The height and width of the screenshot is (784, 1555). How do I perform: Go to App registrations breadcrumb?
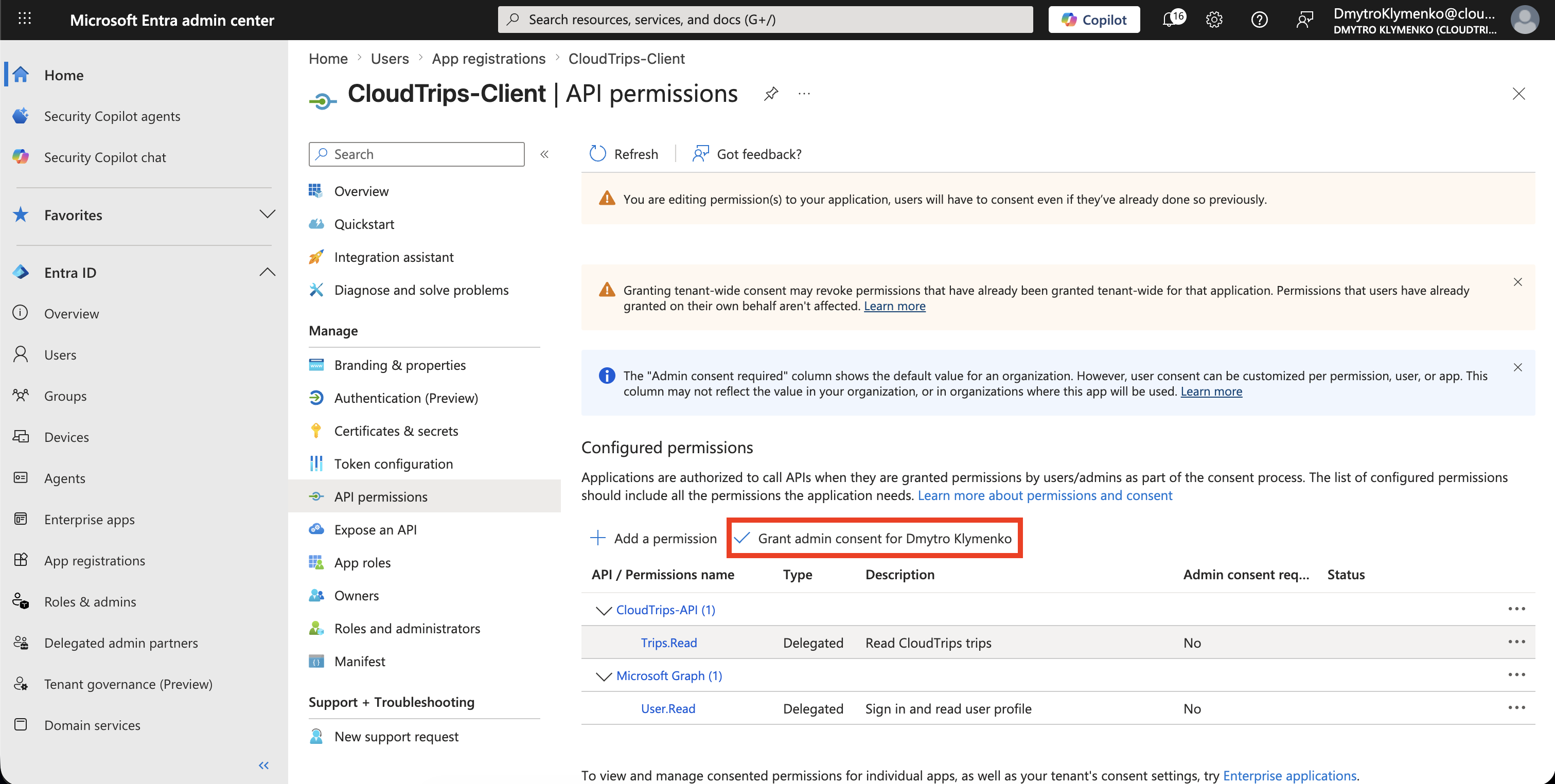(488, 59)
